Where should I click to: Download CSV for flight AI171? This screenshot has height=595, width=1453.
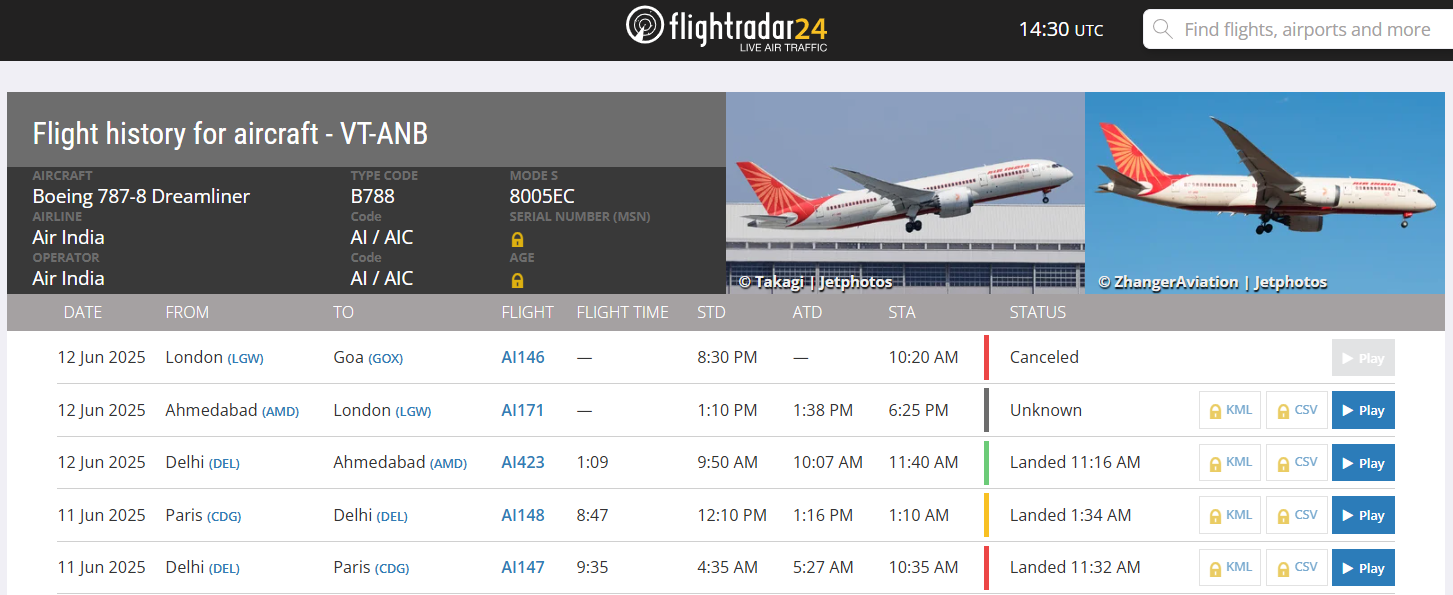(1296, 410)
